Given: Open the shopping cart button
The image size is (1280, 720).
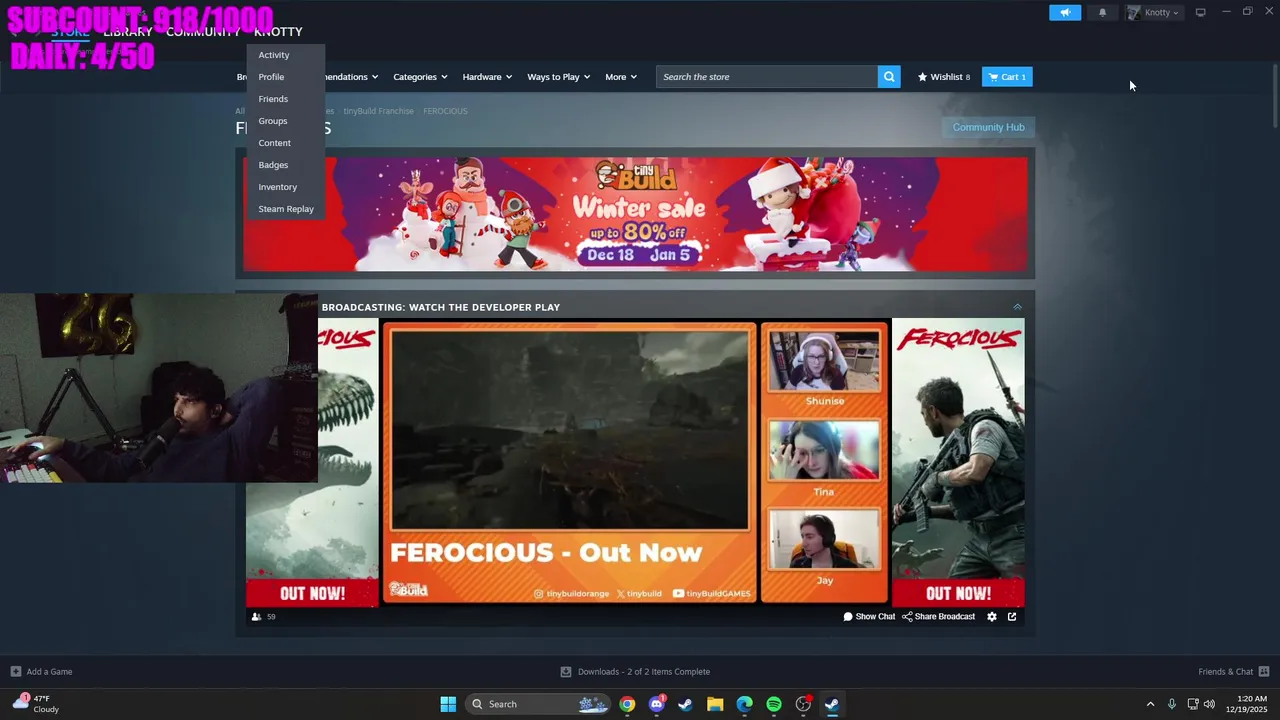Looking at the screenshot, I should (1007, 77).
